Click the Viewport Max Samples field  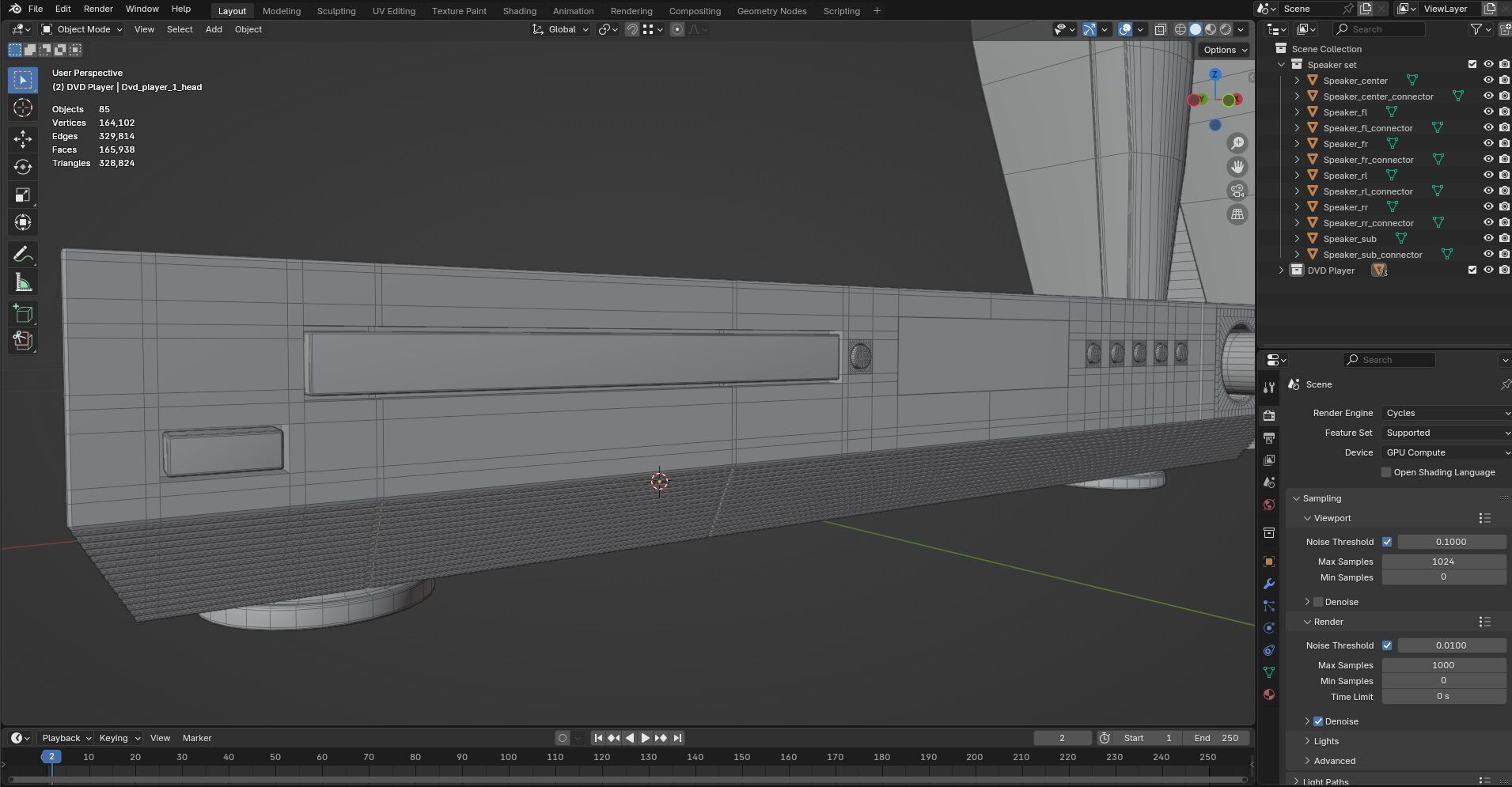[1443, 562]
